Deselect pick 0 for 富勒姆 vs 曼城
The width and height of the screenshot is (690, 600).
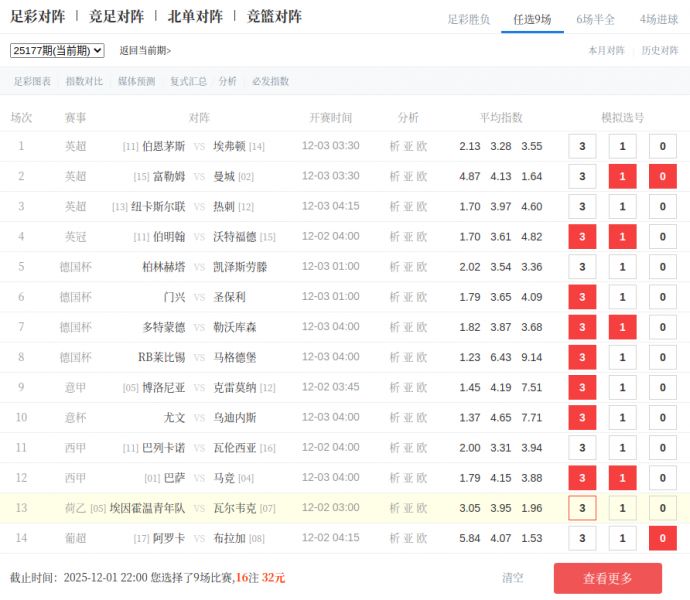click(662, 177)
